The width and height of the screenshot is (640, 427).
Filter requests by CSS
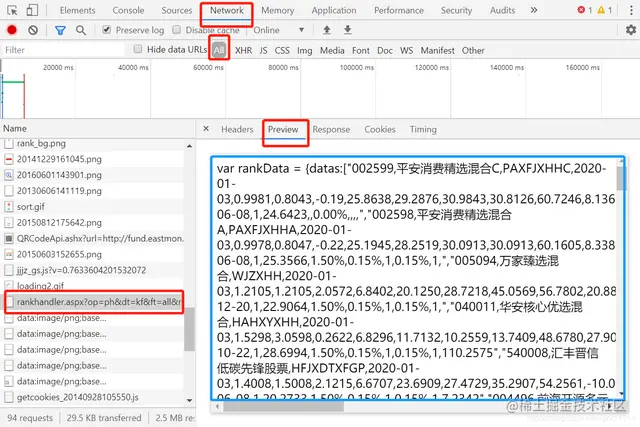click(282, 50)
